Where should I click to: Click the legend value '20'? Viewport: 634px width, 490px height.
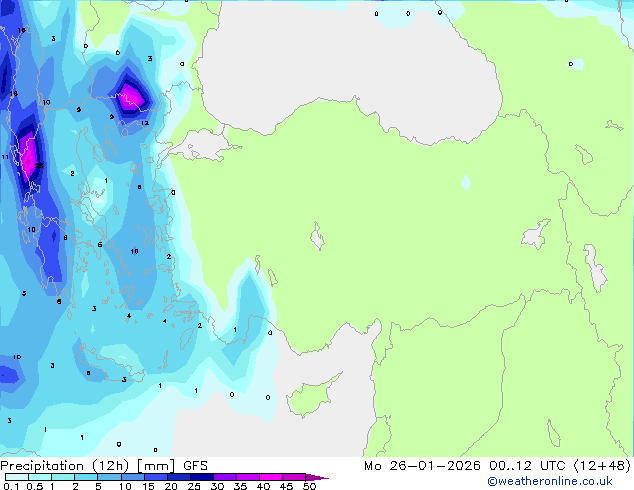[171, 486]
